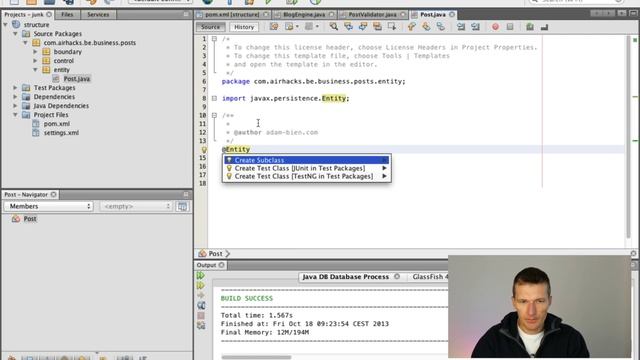Expand the boundary package
This screenshot has height=360, width=640.
(x=35, y=52)
